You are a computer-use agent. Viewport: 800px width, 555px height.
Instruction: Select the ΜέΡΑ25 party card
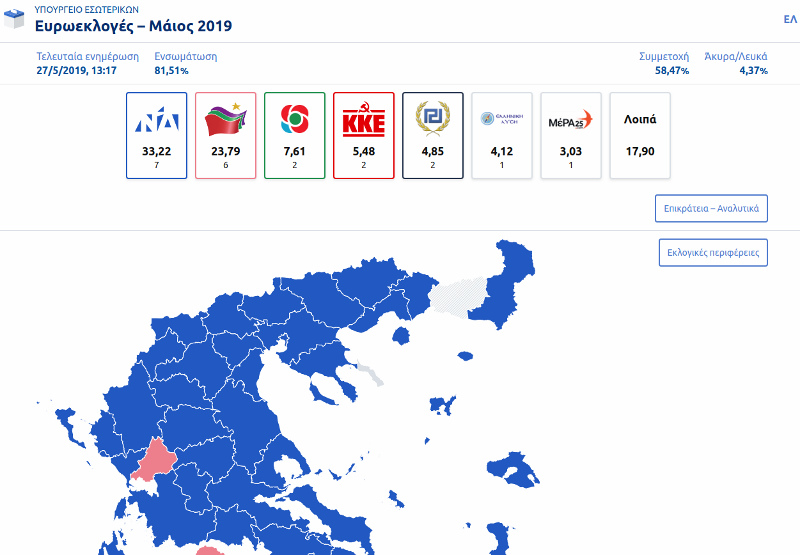(571, 136)
